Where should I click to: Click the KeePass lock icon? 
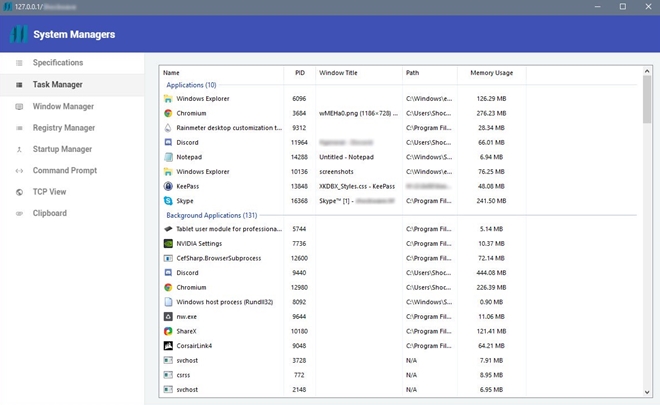pos(168,186)
